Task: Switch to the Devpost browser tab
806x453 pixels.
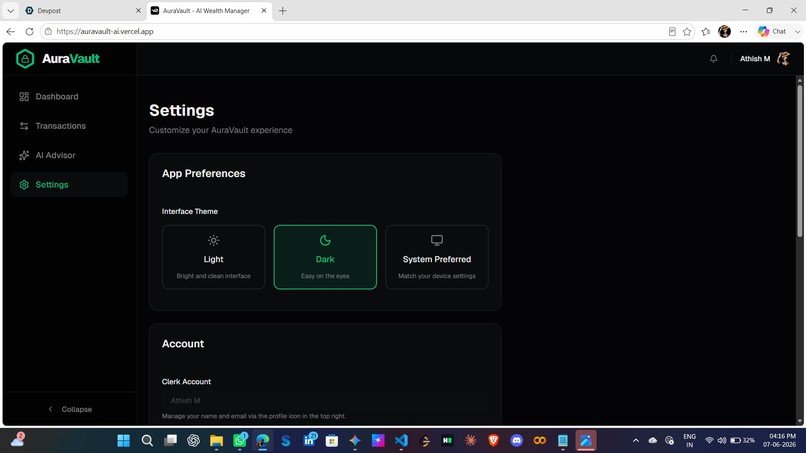Action: 82,10
